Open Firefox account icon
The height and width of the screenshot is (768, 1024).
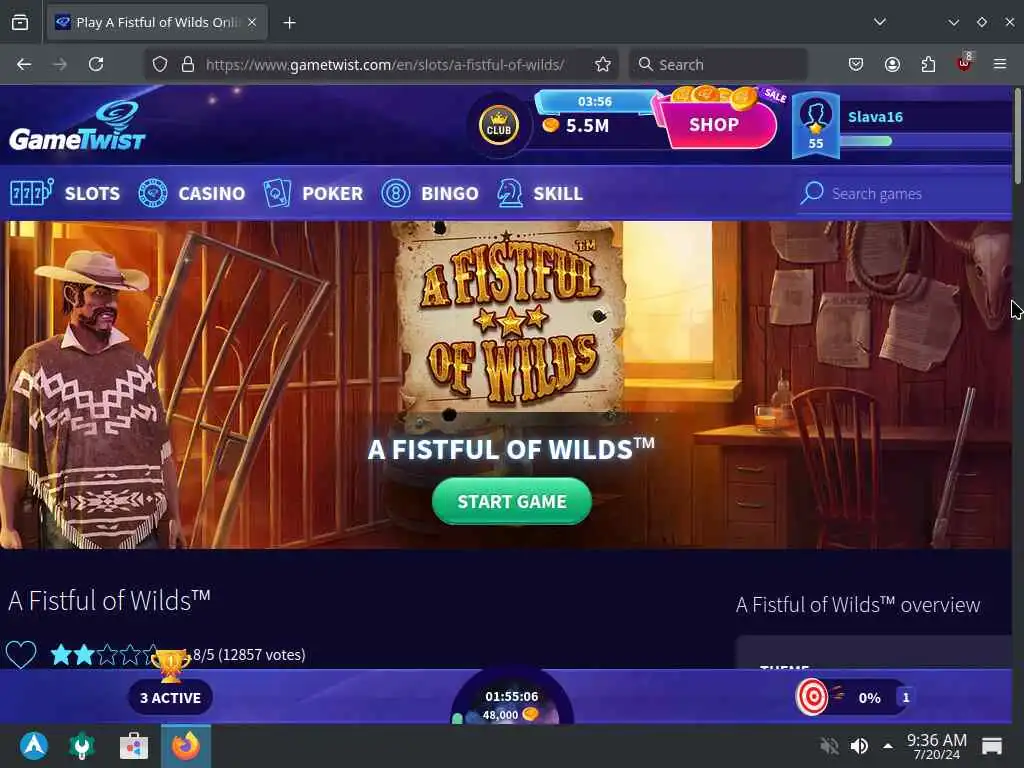coord(892,64)
